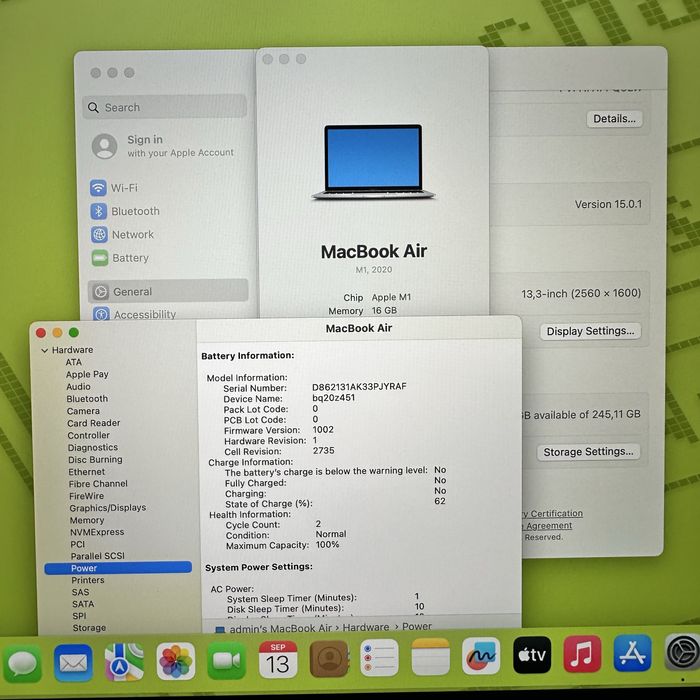Select FireWire in Hardware list
The height and width of the screenshot is (700, 700).
pos(87,496)
